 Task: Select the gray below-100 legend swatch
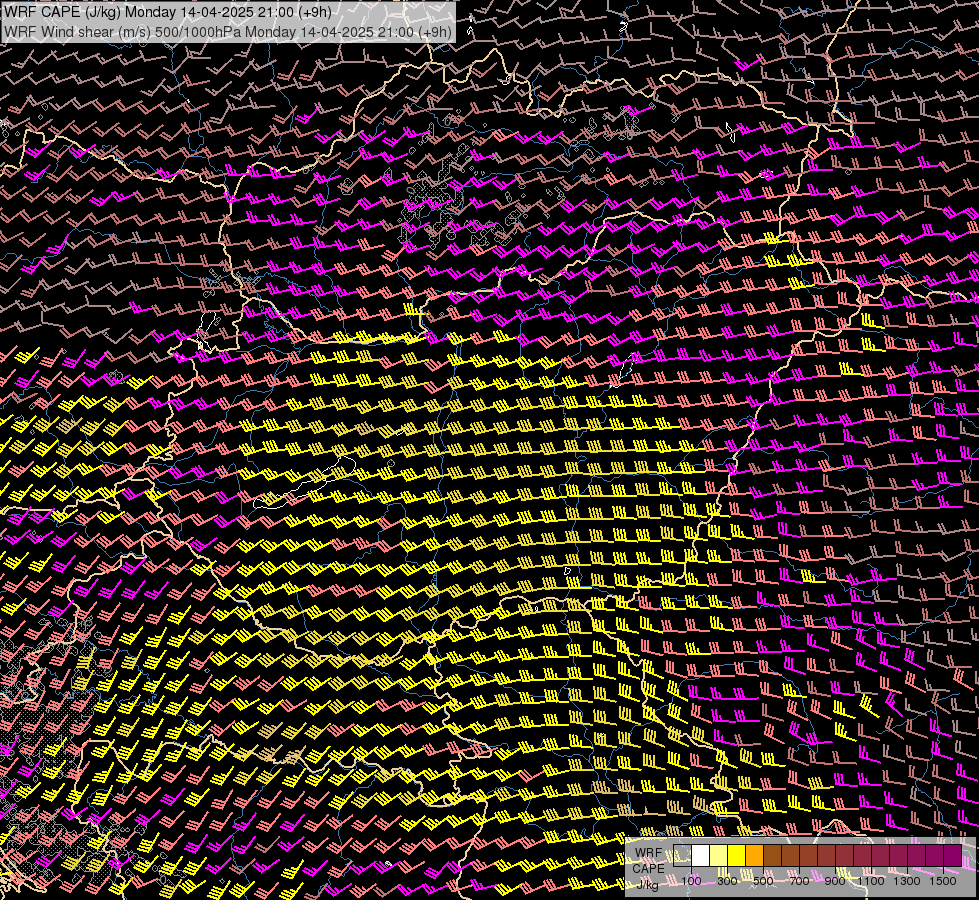[x=682, y=855]
